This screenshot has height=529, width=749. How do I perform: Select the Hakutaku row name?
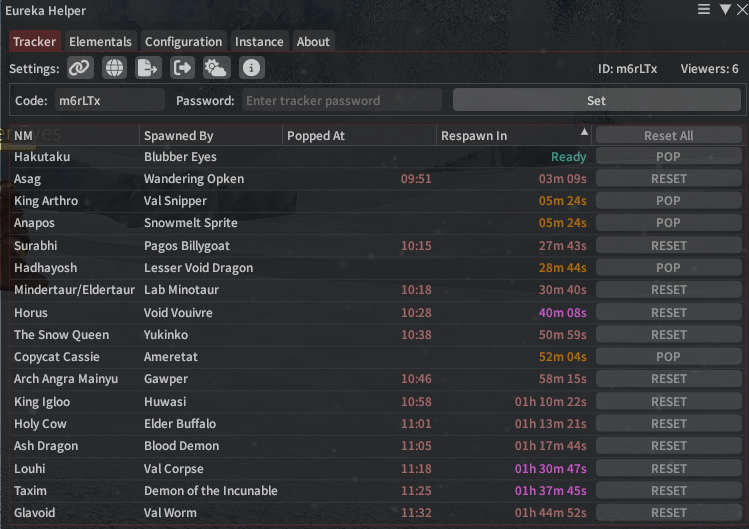[42, 157]
